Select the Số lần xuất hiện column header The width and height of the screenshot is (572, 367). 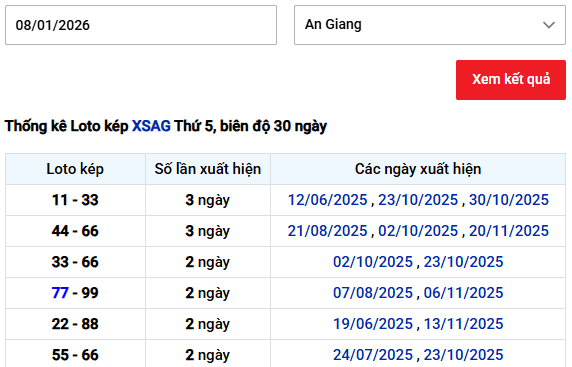[208, 169]
